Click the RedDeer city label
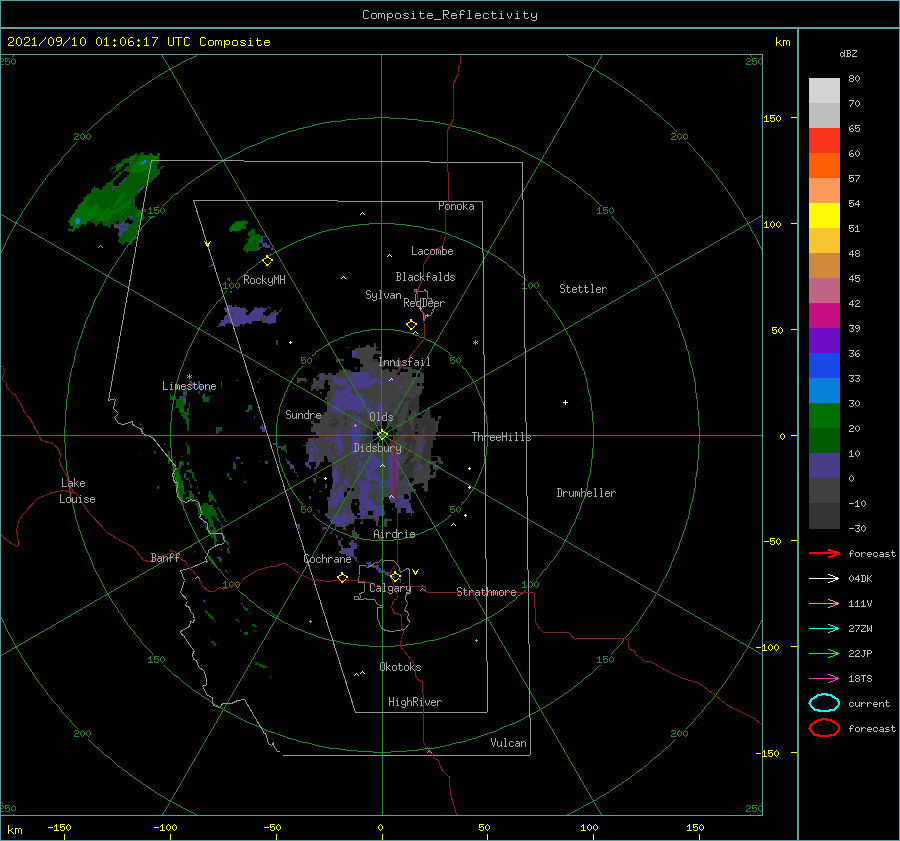This screenshot has width=900, height=841. pos(424,303)
